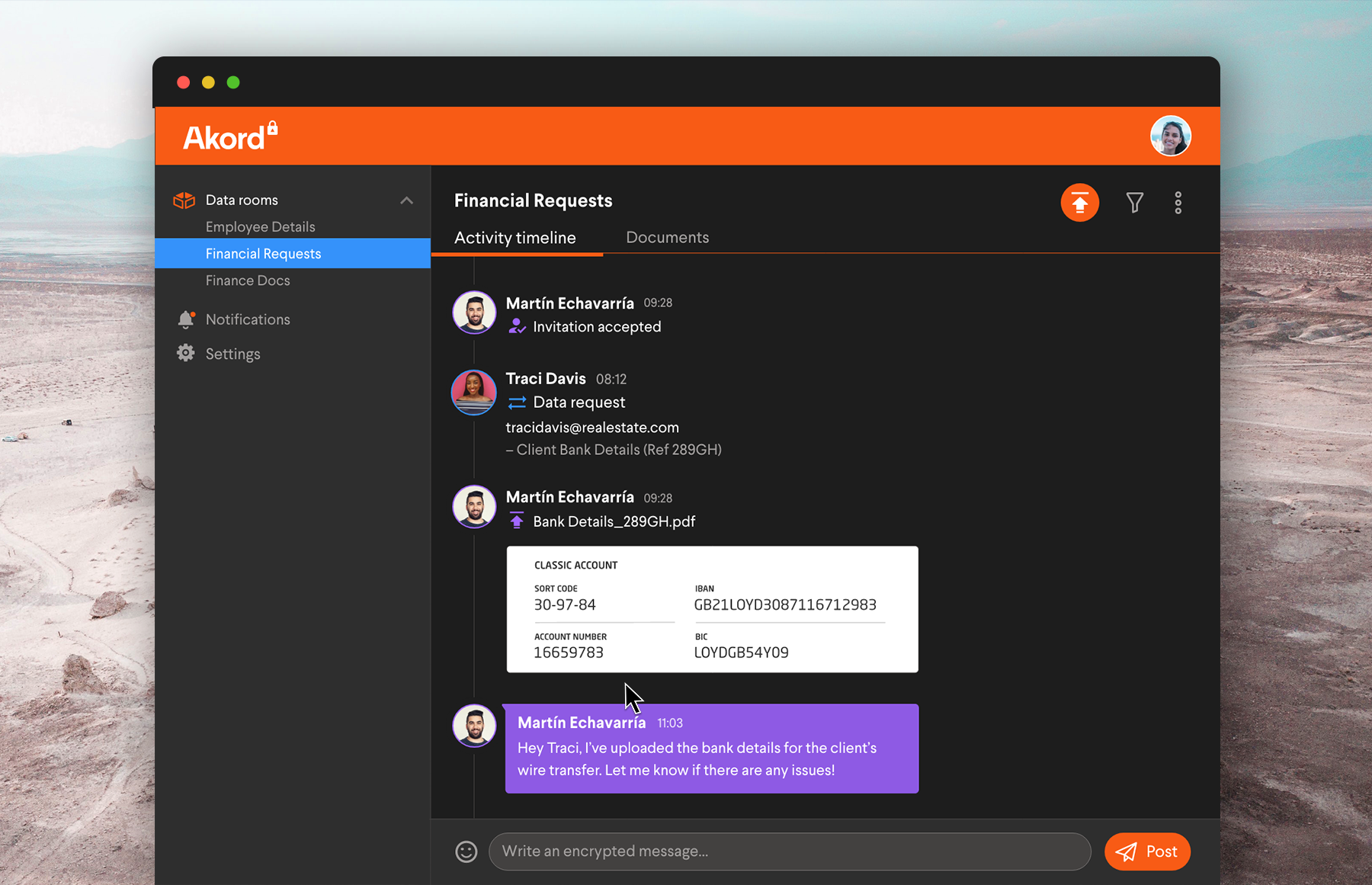The height and width of the screenshot is (885, 1372).
Task: Click the upload icon before Bank Details_289GH.pdf
Action: click(x=517, y=521)
